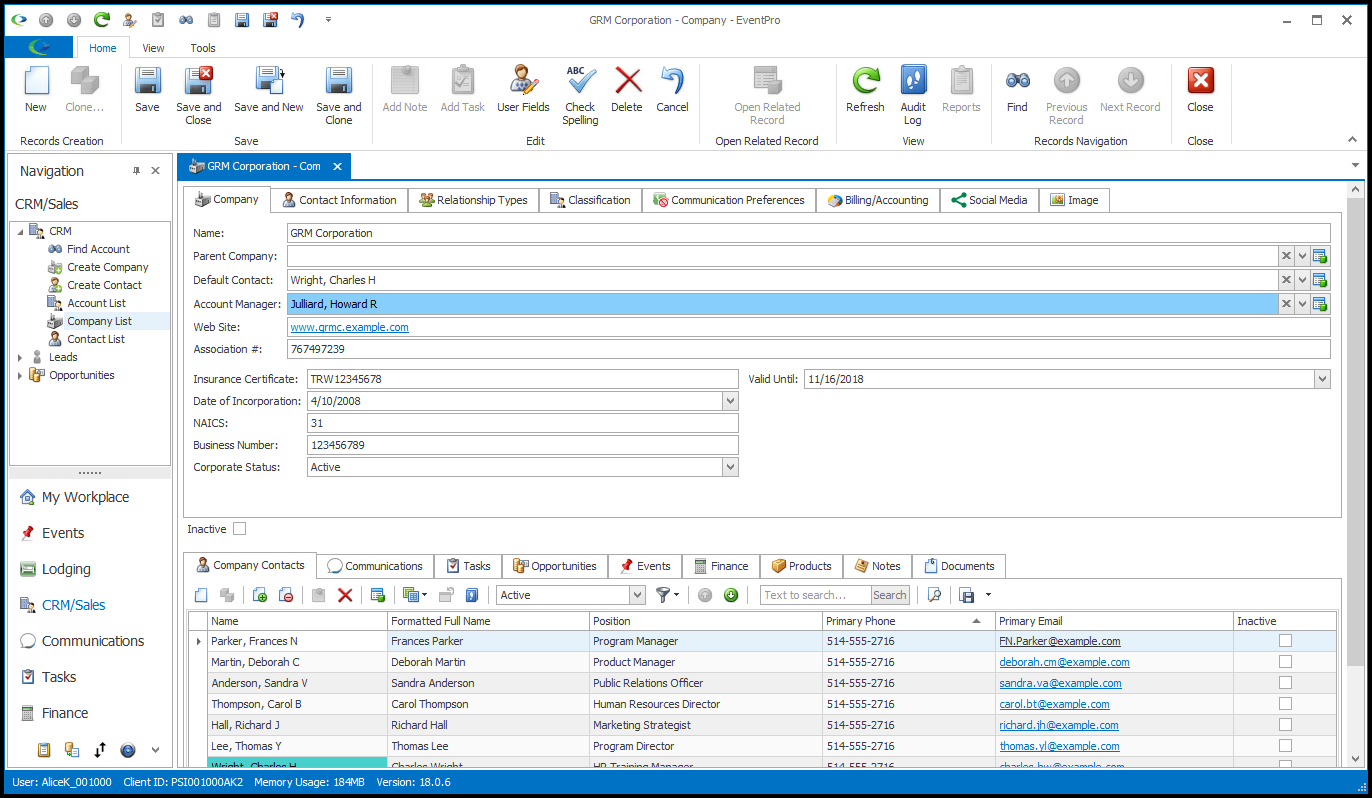Delete the current record
This screenshot has width=1372, height=798.
point(627,89)
